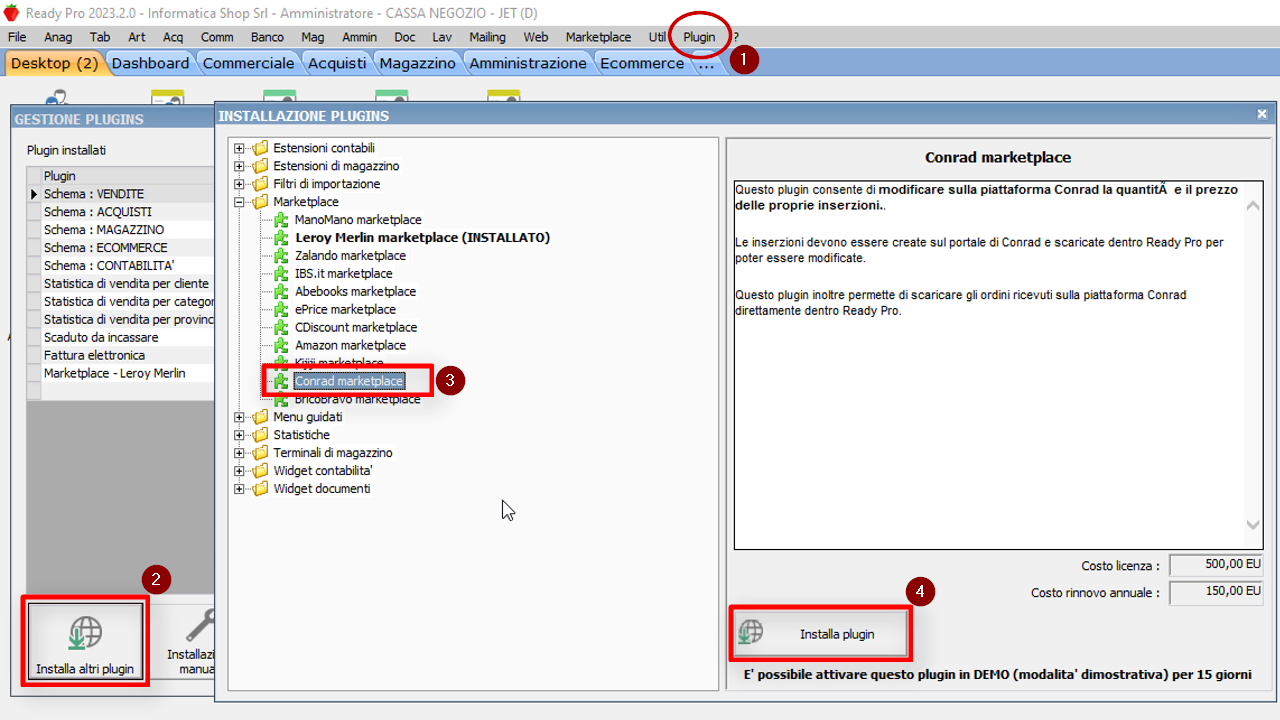This screenshot has width=1280, height=720.
Task: Expand the Terminali di magazzino node
Action: click(x=240, y=453)
